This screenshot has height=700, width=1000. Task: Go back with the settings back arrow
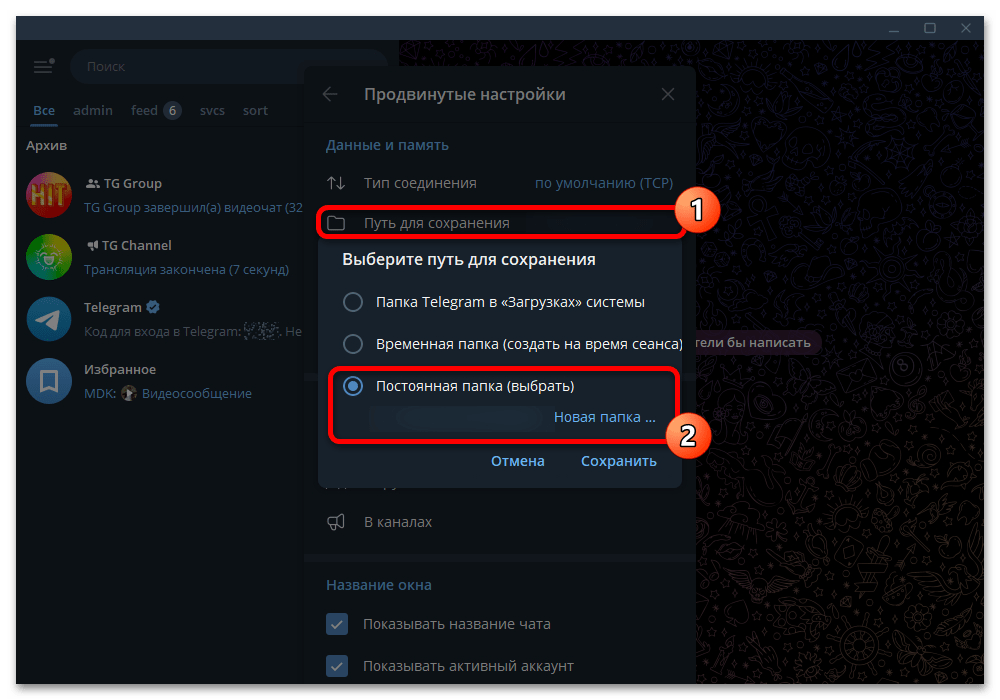tap(330, 94)
